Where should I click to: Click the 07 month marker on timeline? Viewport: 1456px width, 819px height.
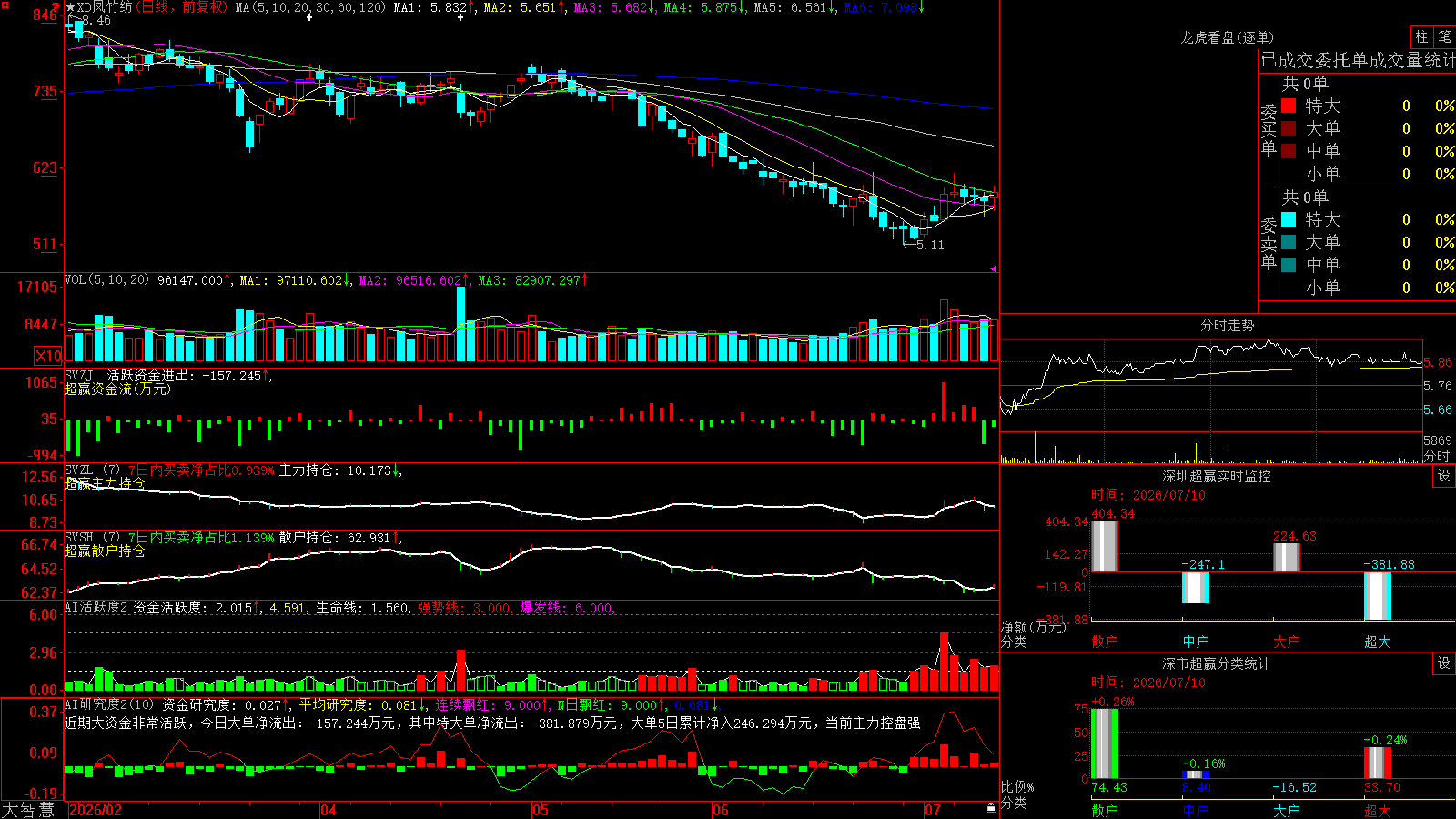(933, 810)
